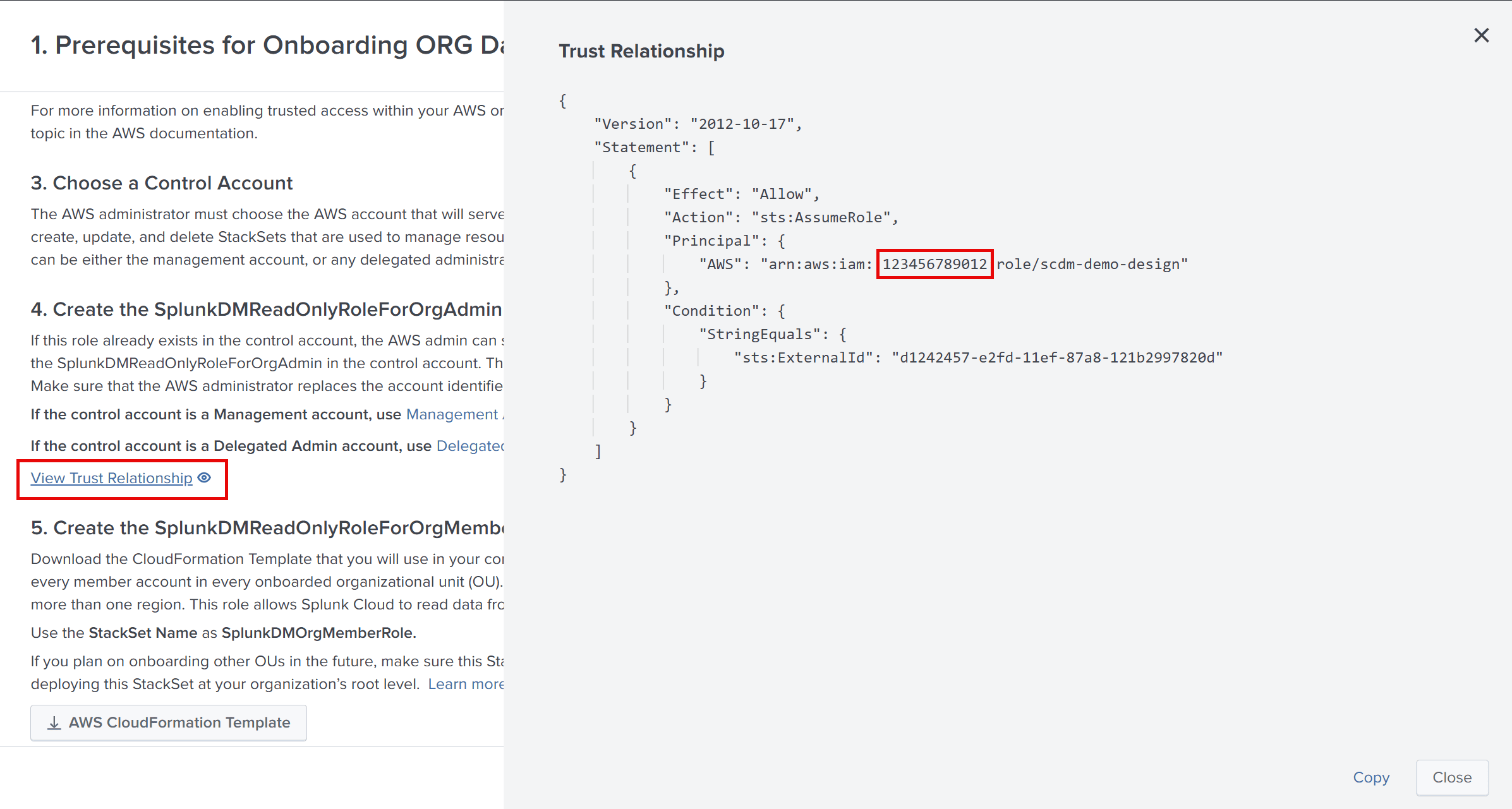Image resolution: width=1512 pixels, height=809 pixels.
Task: Open the View Trust Relationship link
Action: coord(112,478)
